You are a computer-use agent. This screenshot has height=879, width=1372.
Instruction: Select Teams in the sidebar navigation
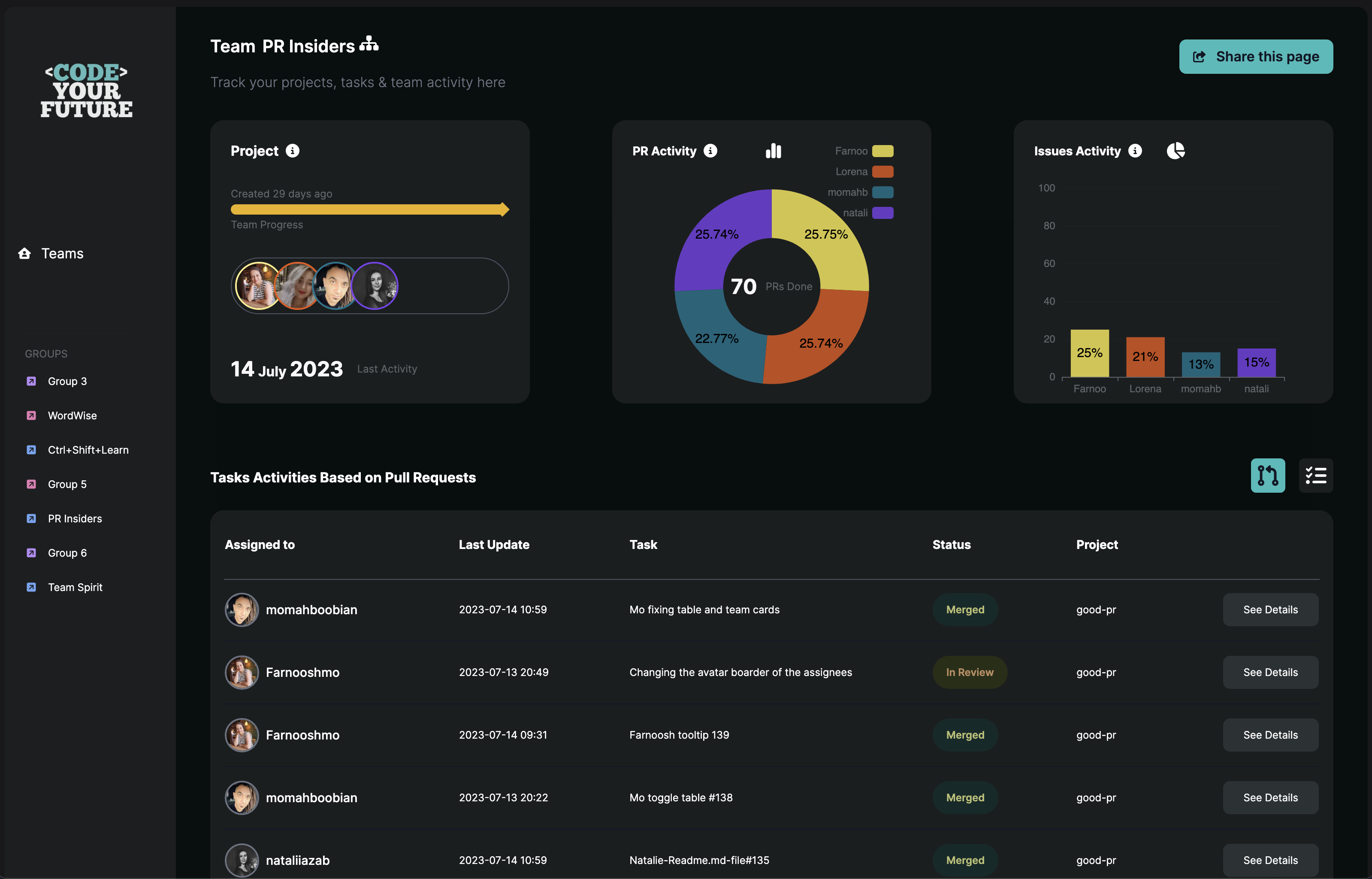(62, 253)
